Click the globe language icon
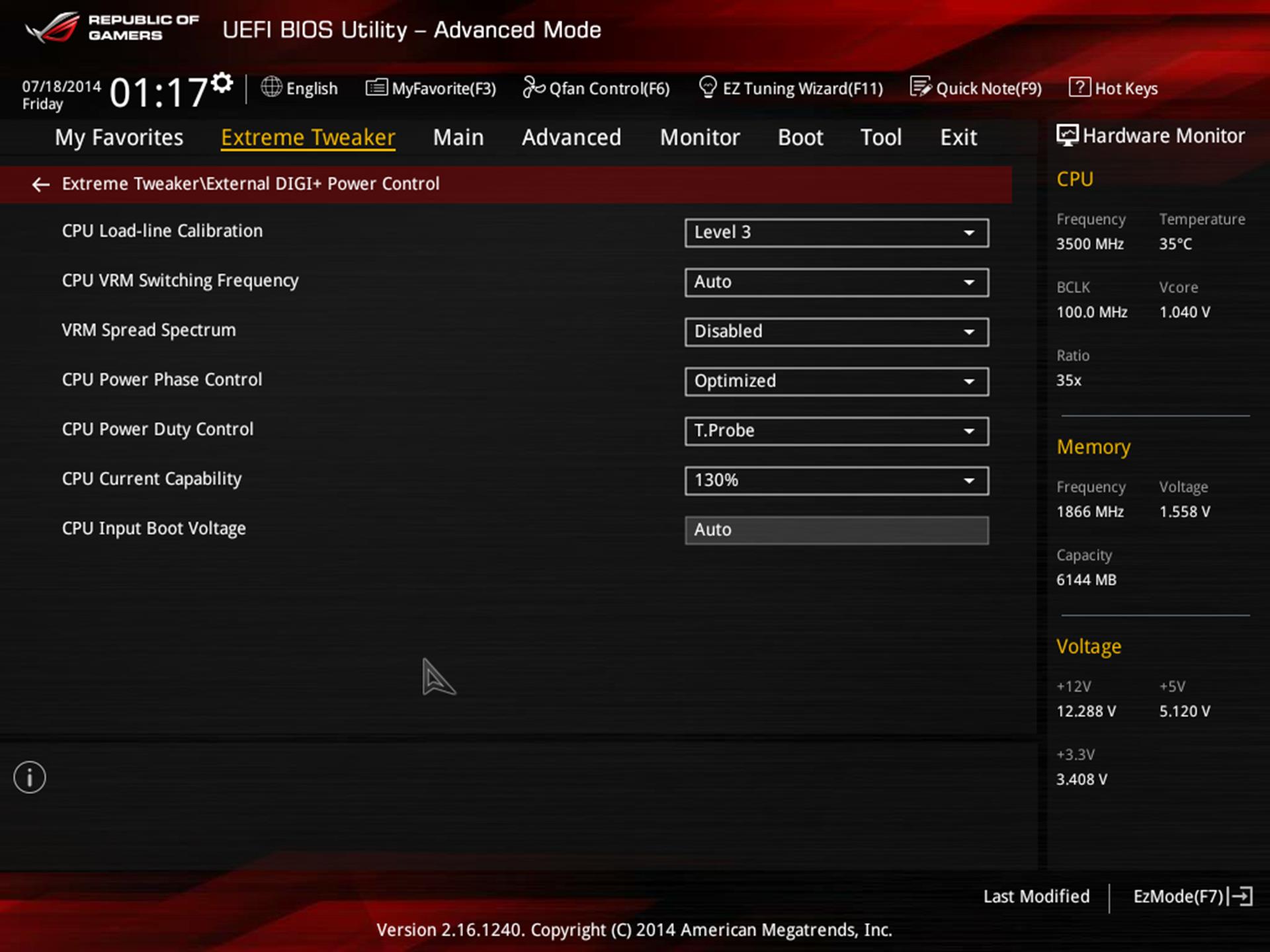The height and width of the screenshot is (952, 1270). pos(271,87)
